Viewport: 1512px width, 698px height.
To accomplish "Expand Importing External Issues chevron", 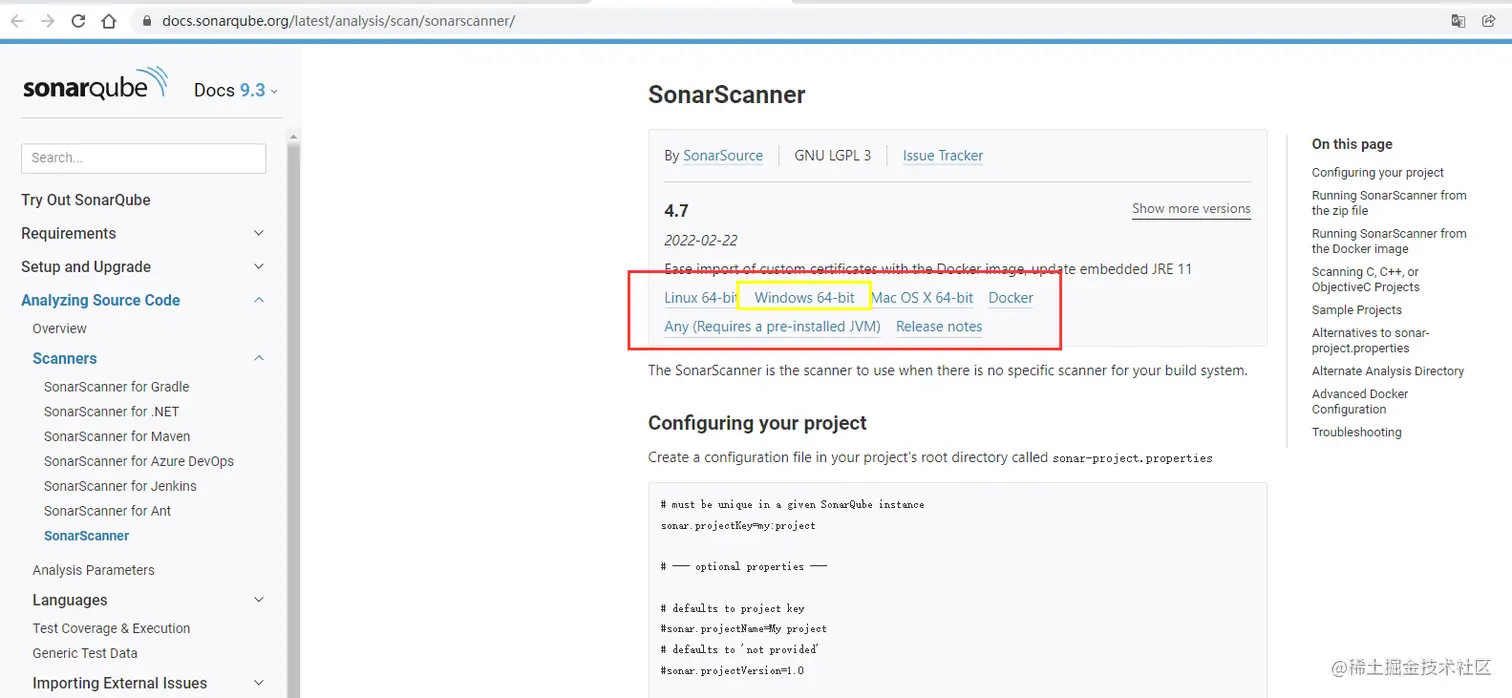I will point(259,683).
